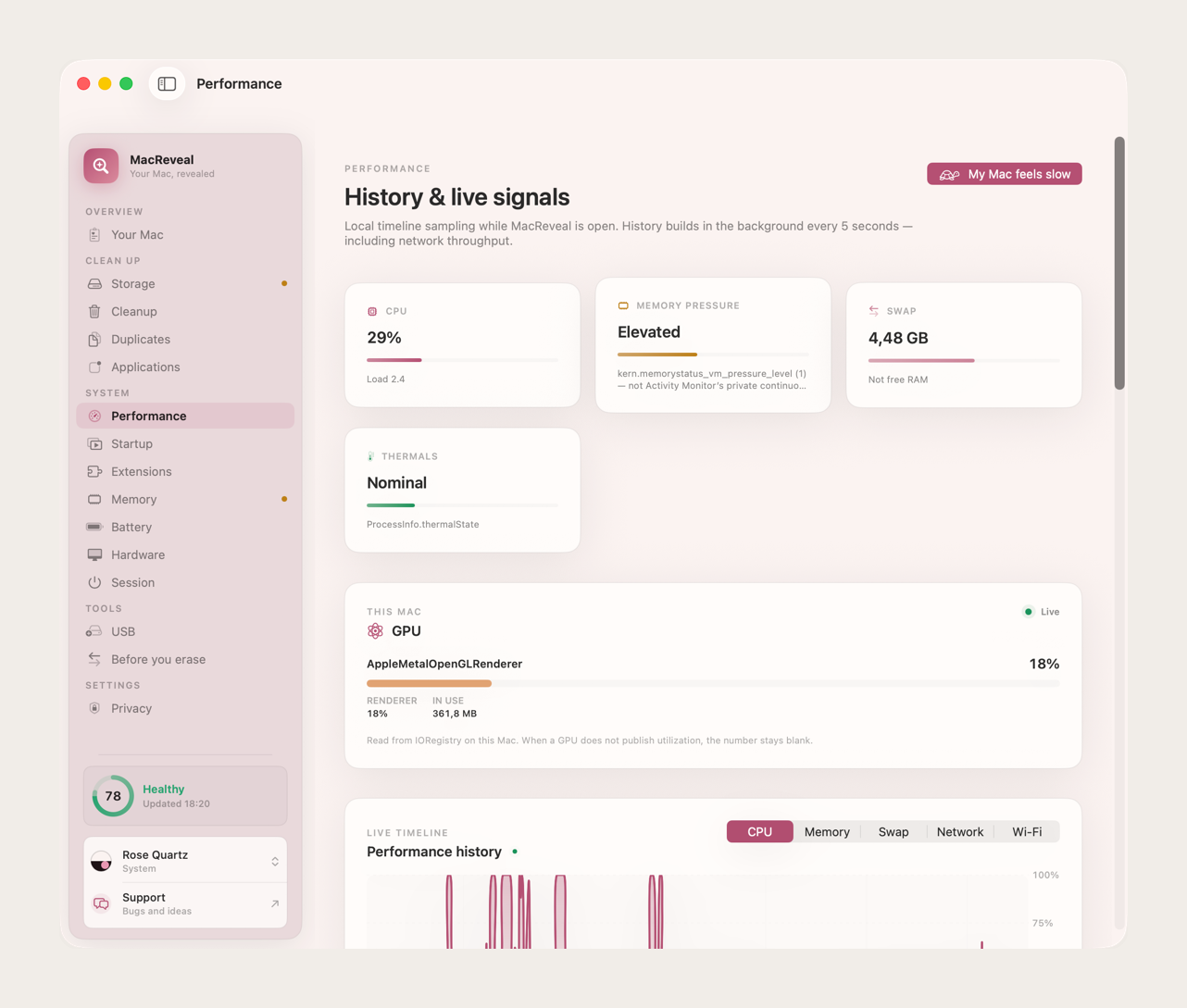Click the GPU atom icon
Screen dimensions: 1187x1008
(x=375, y=631)
